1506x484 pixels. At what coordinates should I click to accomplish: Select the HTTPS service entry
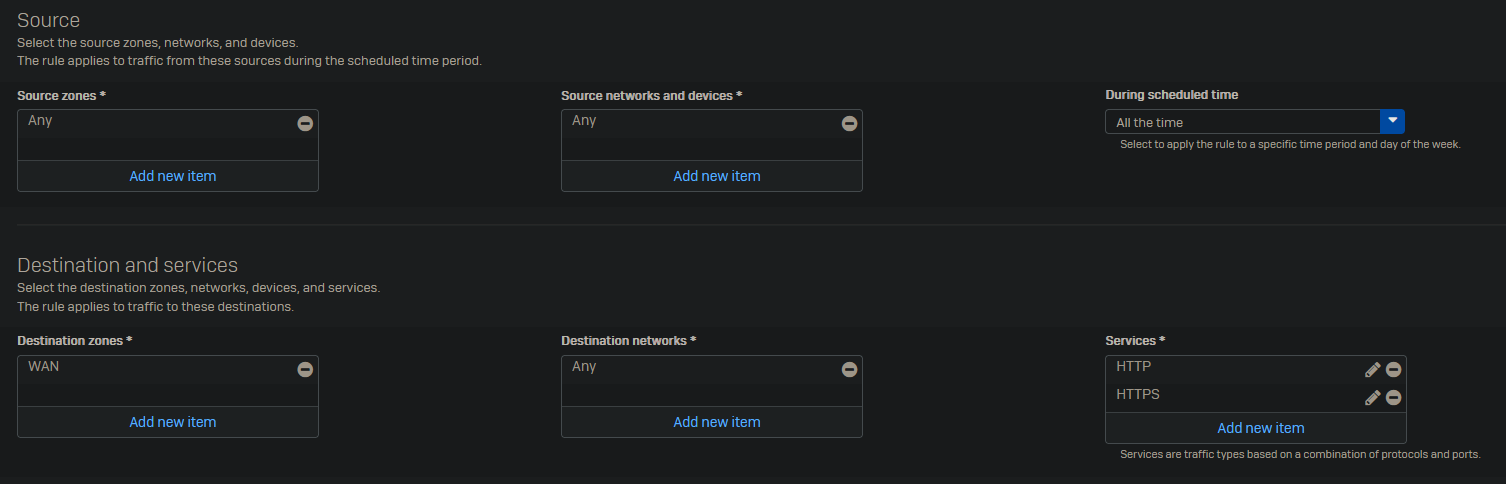point(1138,395)
